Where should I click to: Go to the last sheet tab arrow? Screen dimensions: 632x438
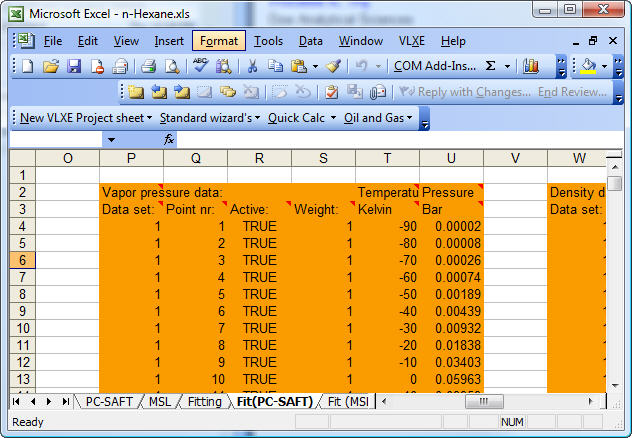(66, 401)
